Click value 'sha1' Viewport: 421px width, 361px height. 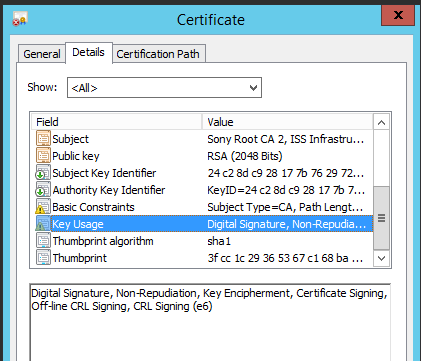pyautogui.click(x=219, y=241)
